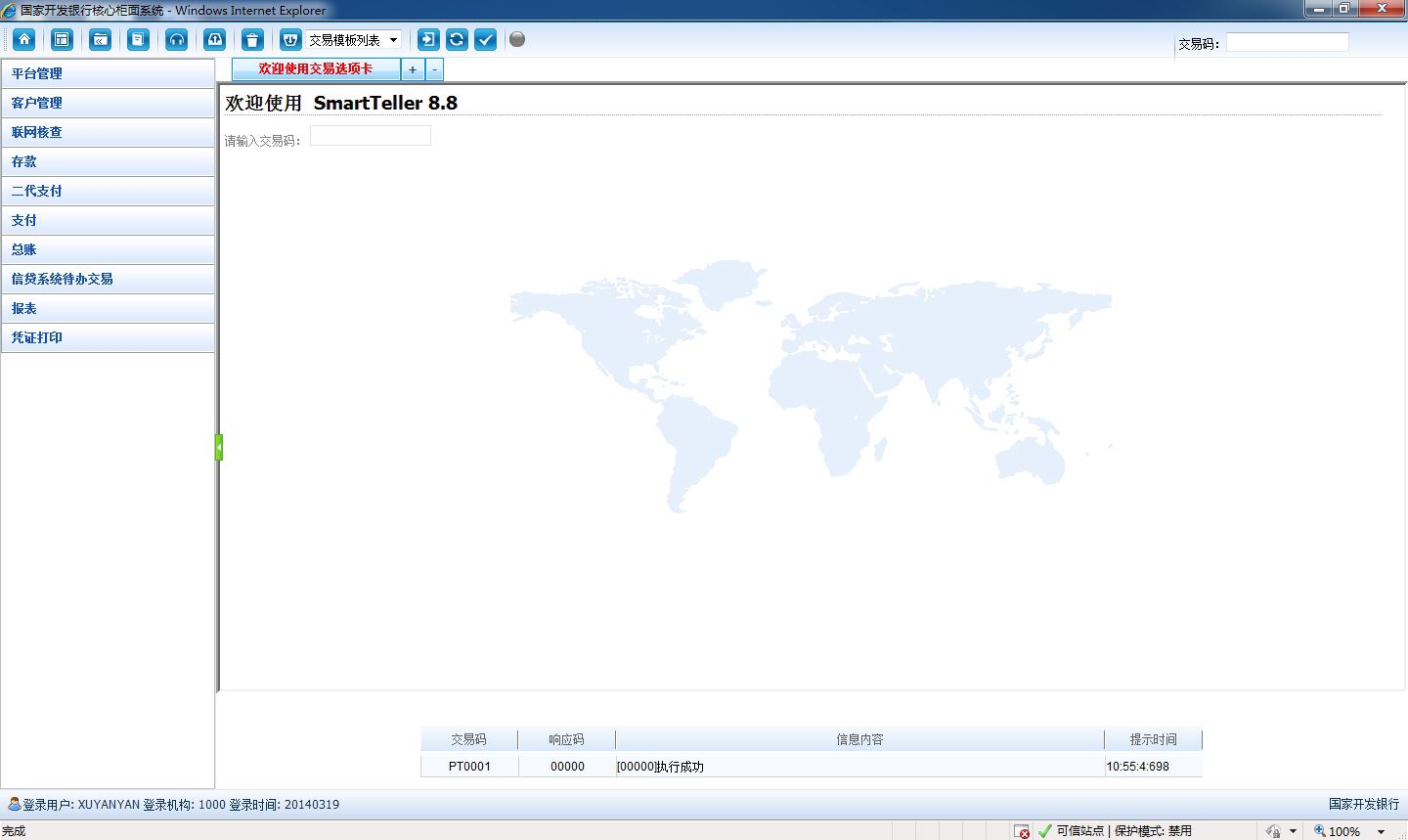Click the 响应码 column header

[x=567, y=739]
